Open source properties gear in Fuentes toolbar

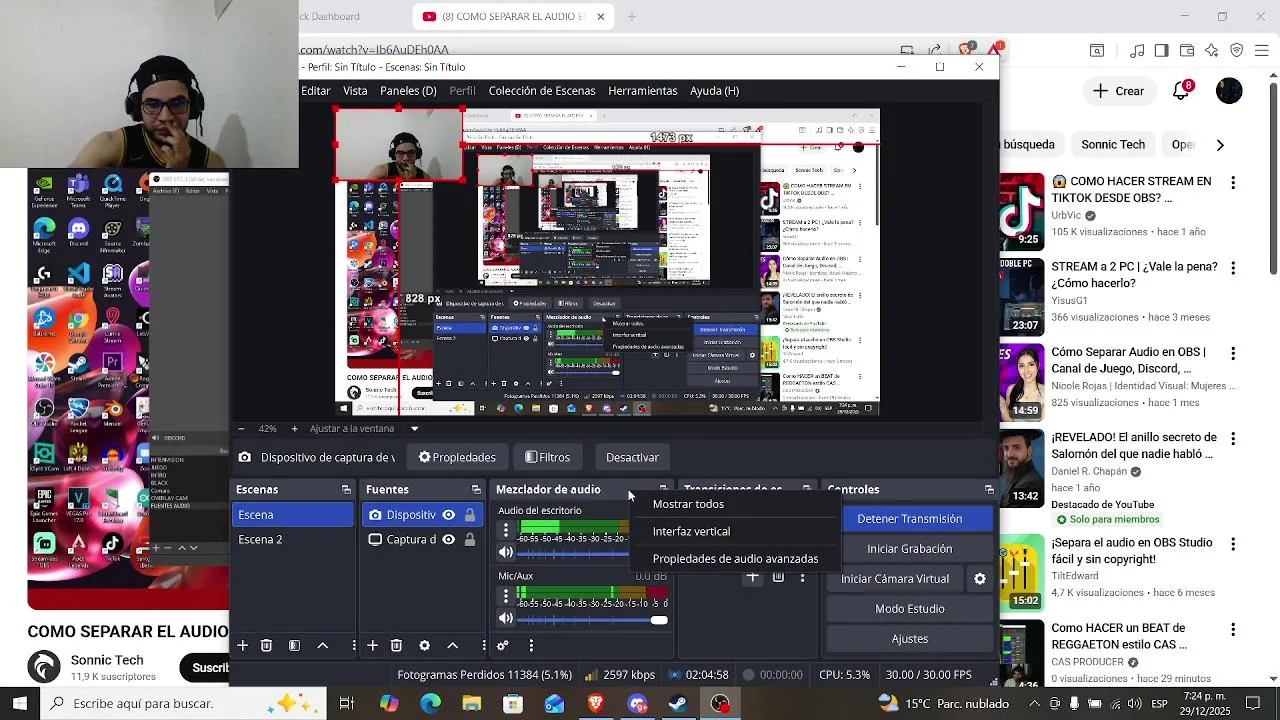(424, 646)
